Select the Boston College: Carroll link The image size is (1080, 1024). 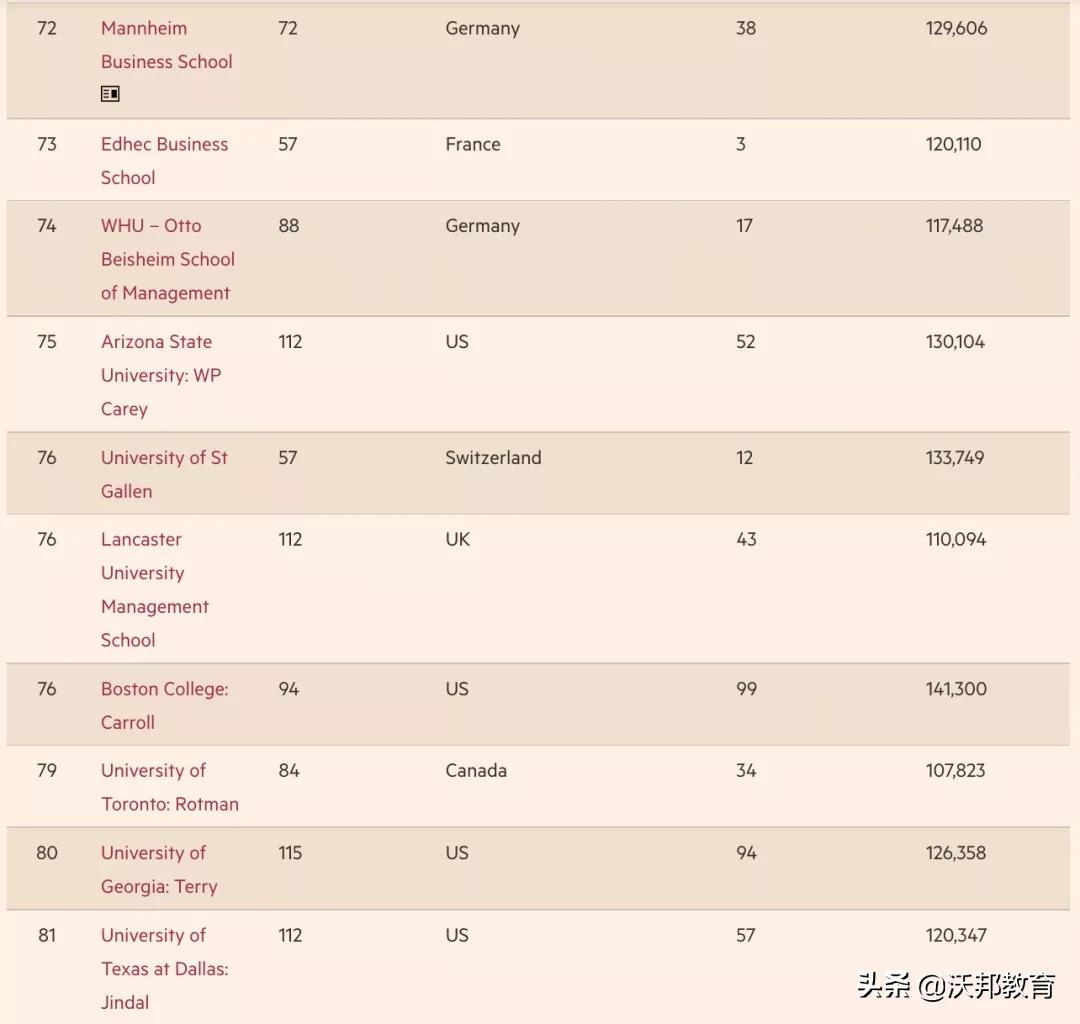coord(164,705)
